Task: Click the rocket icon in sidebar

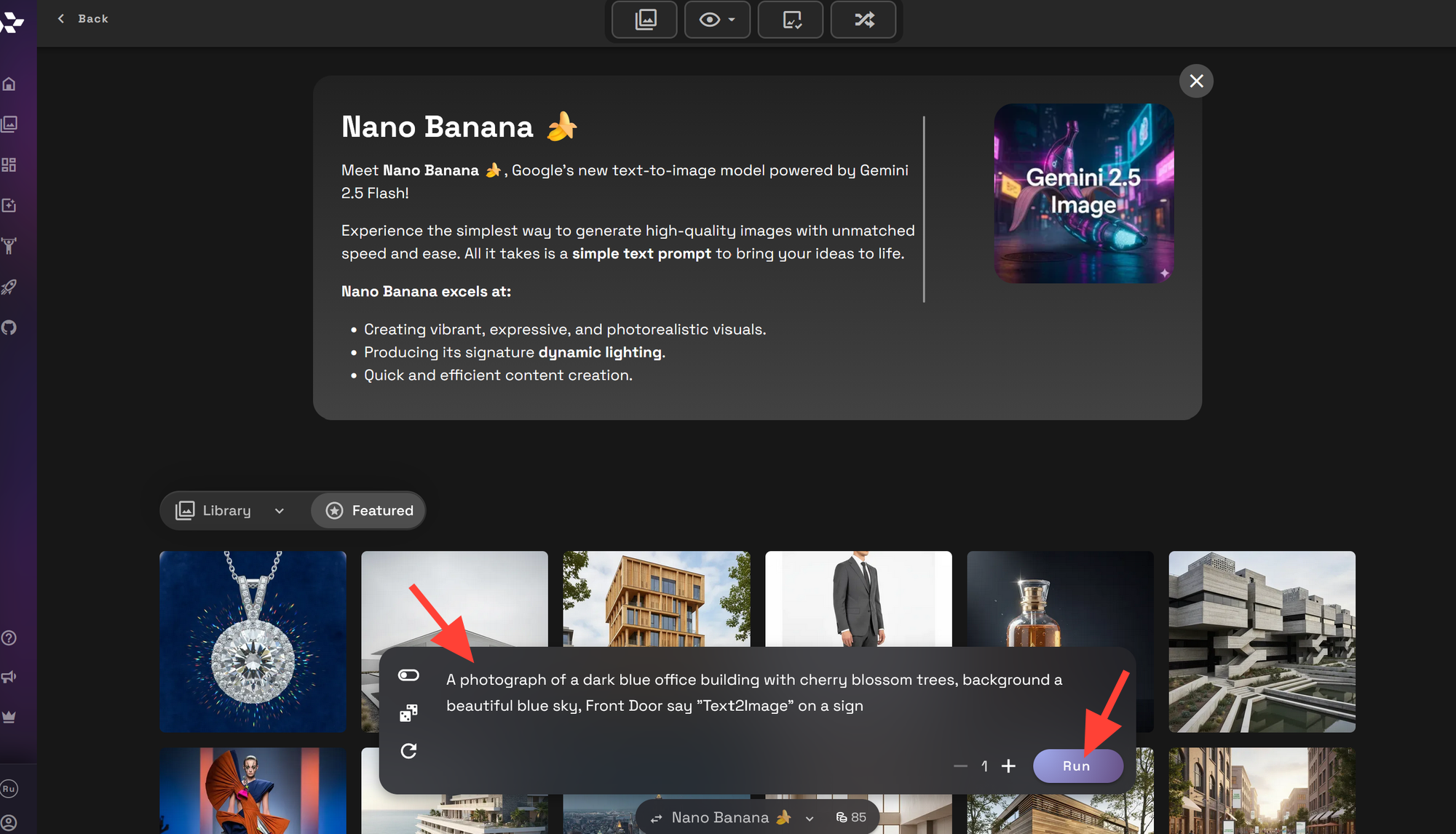Action: pos(9,287)
